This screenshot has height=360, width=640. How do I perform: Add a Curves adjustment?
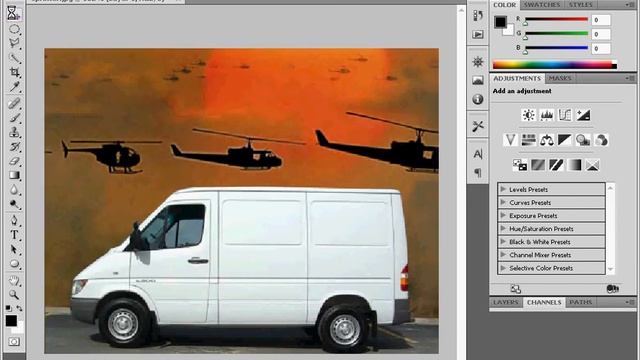pyautogui.click(x=565, y=115)
